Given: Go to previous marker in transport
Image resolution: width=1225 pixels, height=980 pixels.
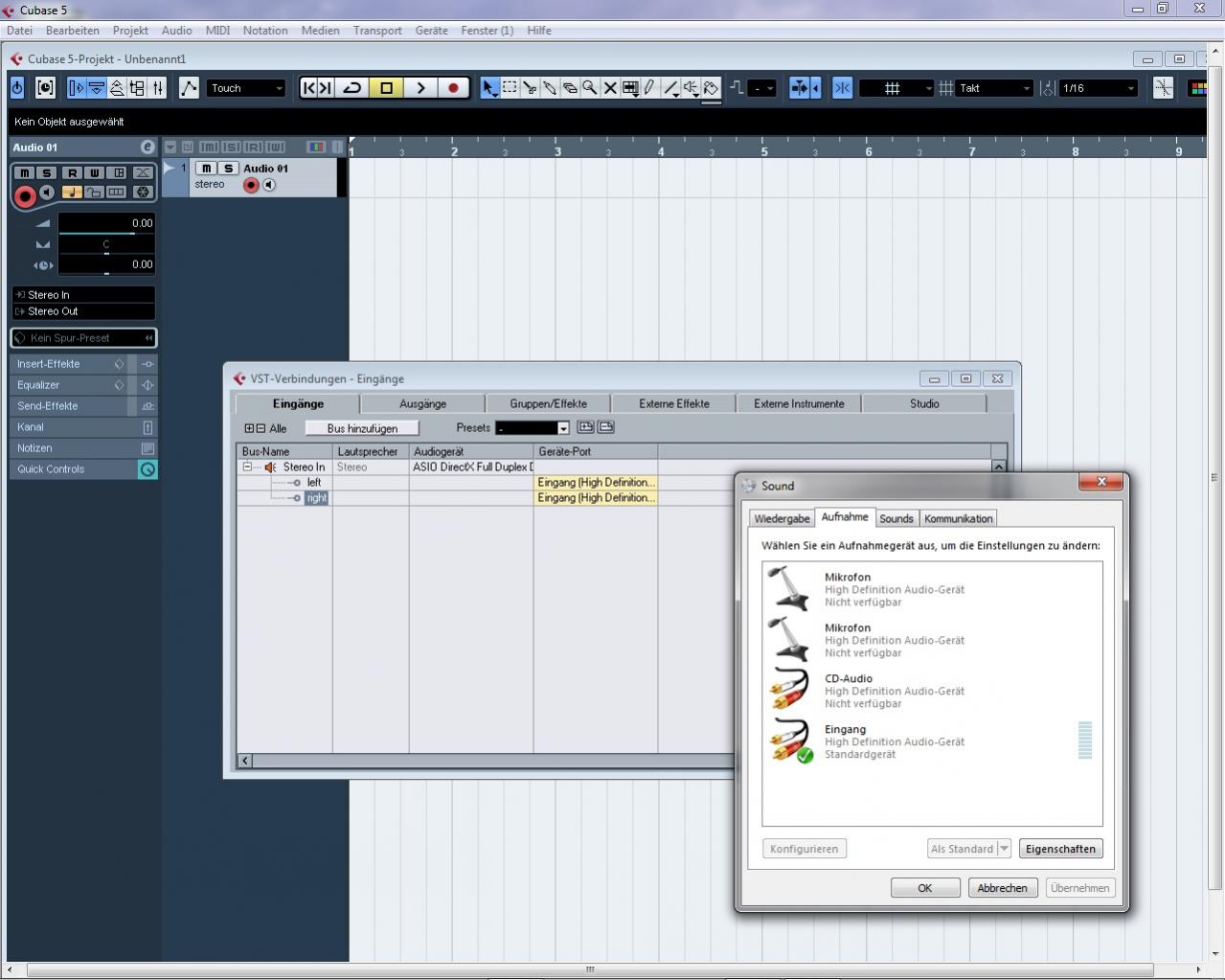Looking at the screenshot, I should point(308,88).
